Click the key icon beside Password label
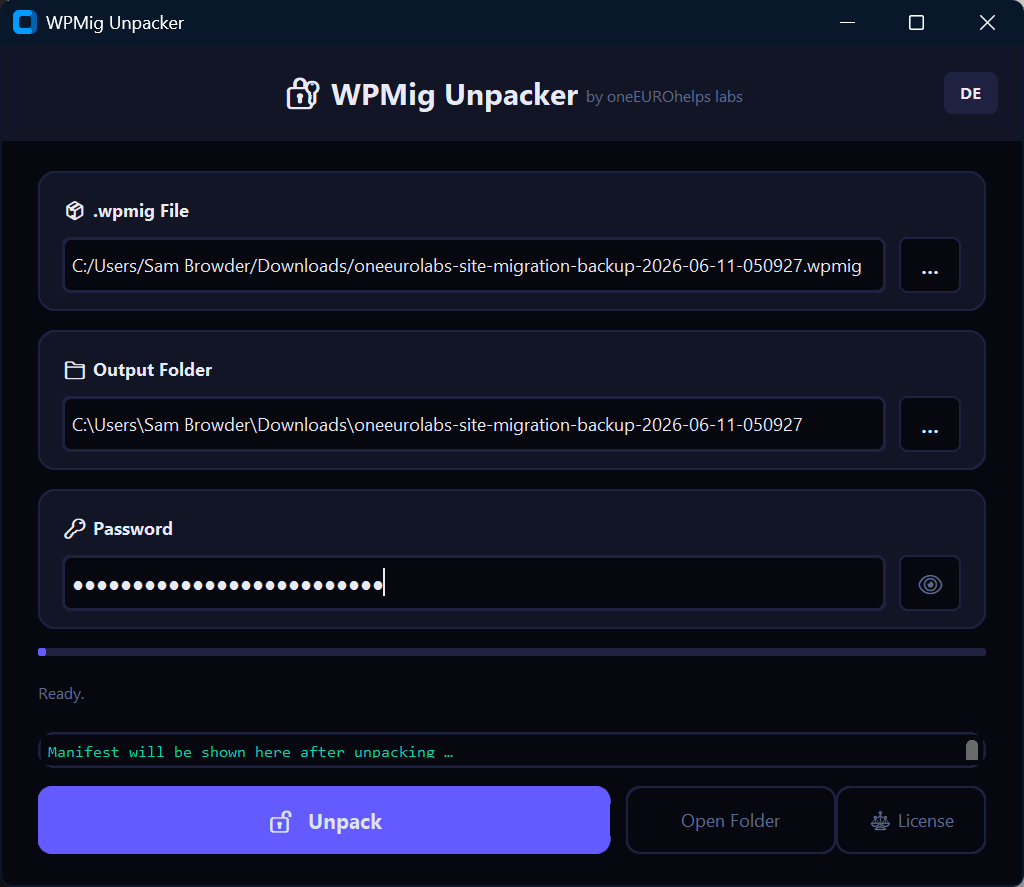Image resolution: width=1024 pixels, height=887 pixels. (74, 528)
